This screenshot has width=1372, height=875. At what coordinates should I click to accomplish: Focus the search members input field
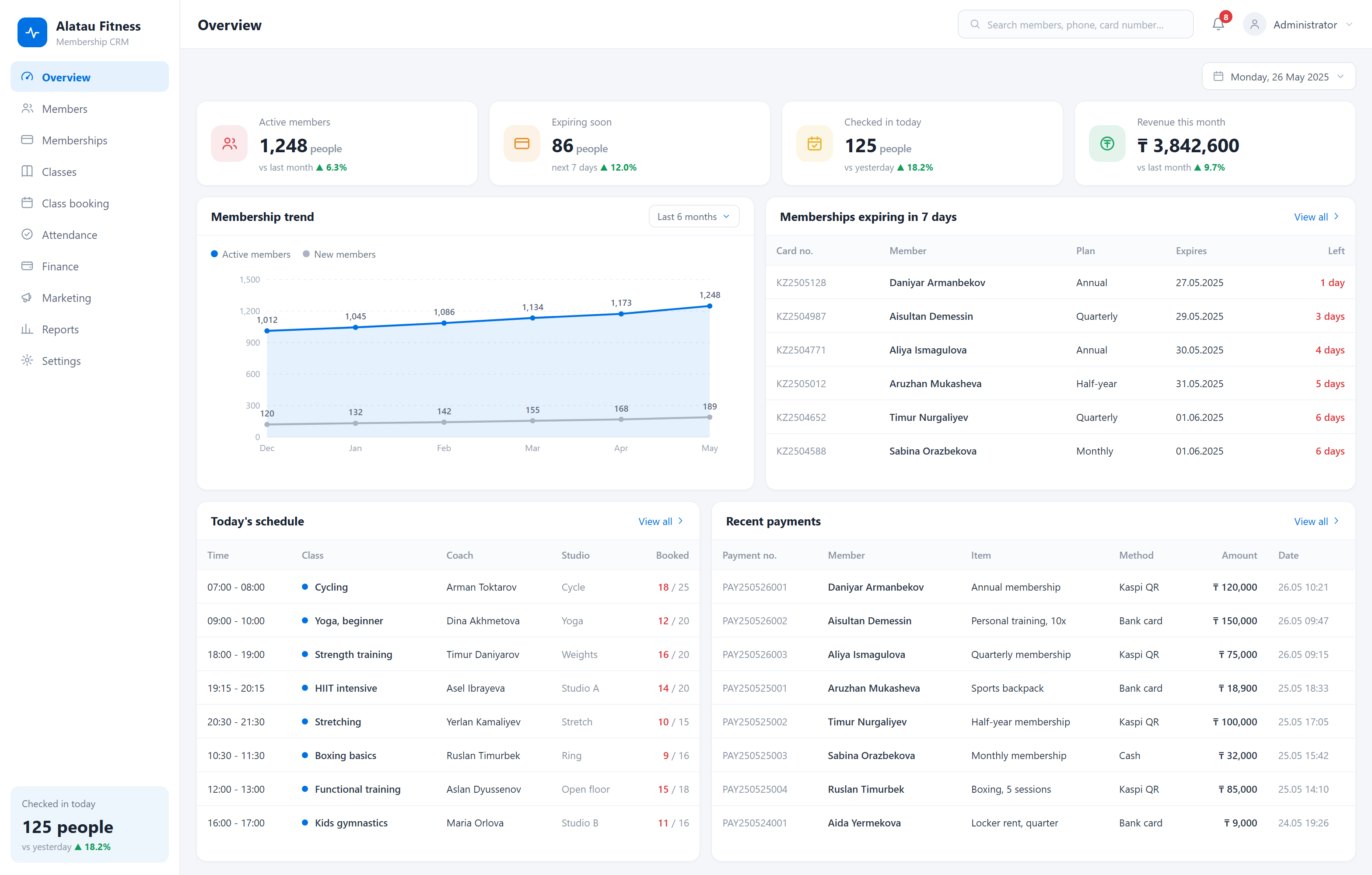tap(1076, 24)
